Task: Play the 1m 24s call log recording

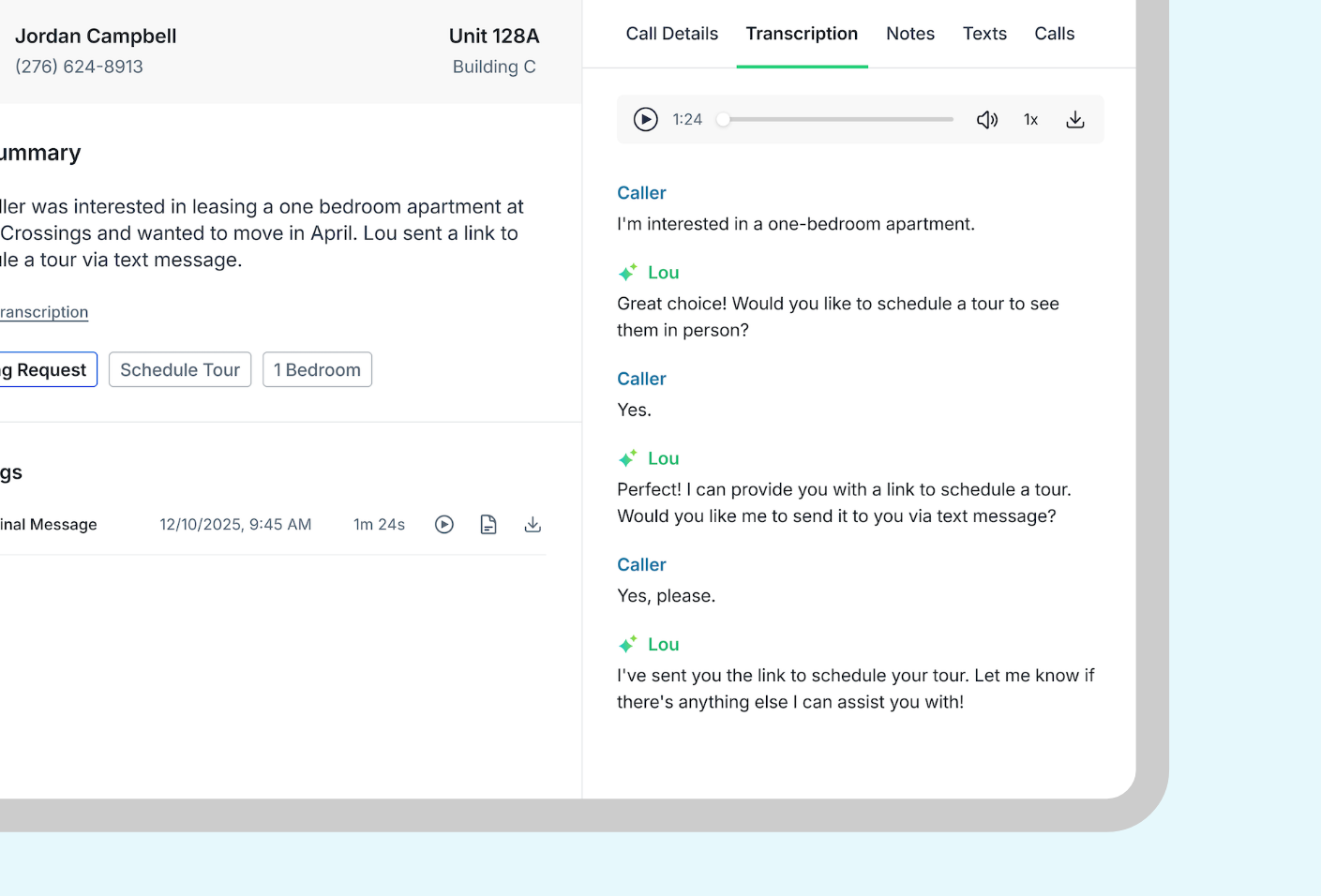Action: pyautogui.click(x=444, y=525)
